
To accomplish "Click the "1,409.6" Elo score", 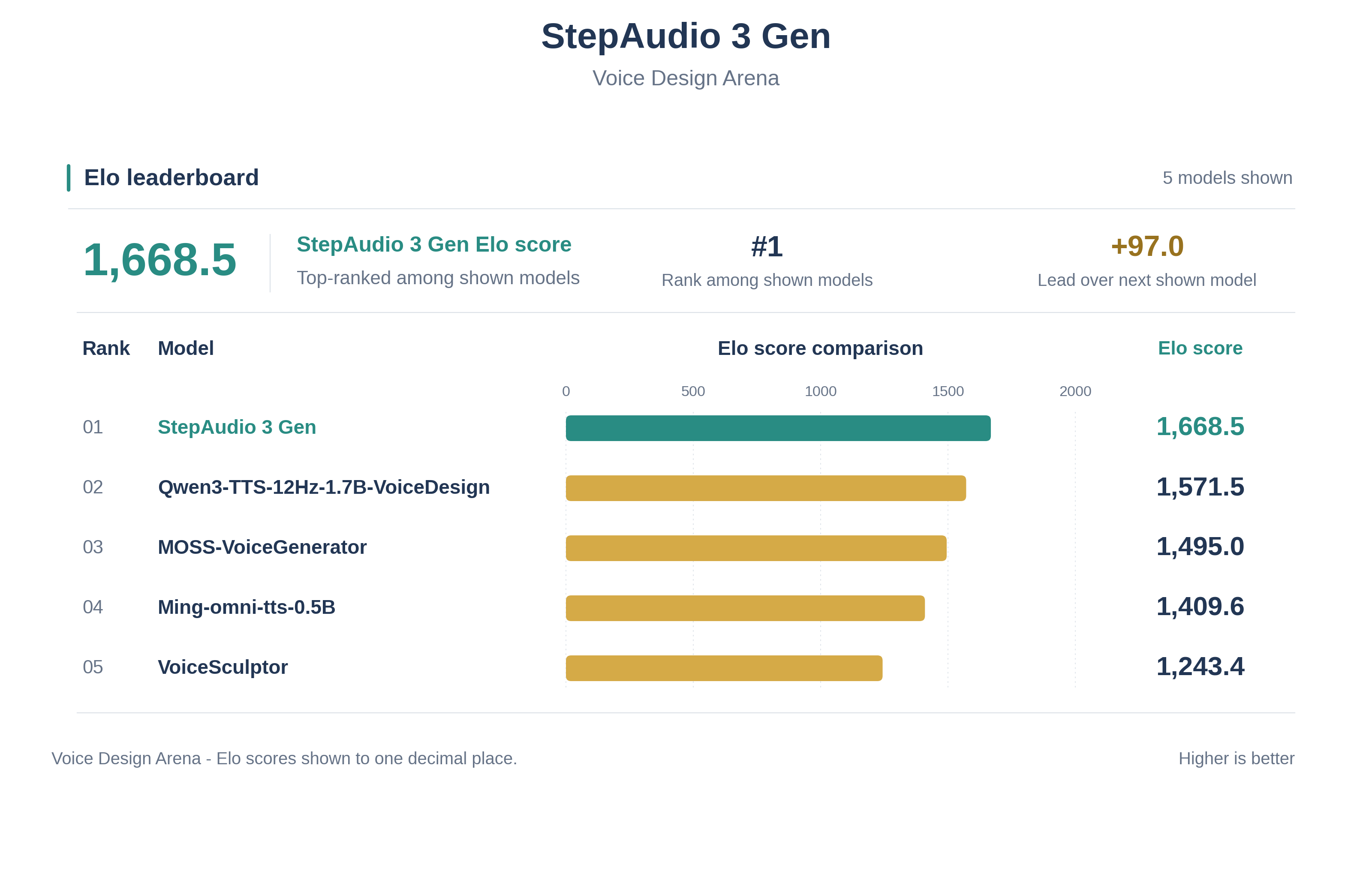I will (x=1200, y=607).
